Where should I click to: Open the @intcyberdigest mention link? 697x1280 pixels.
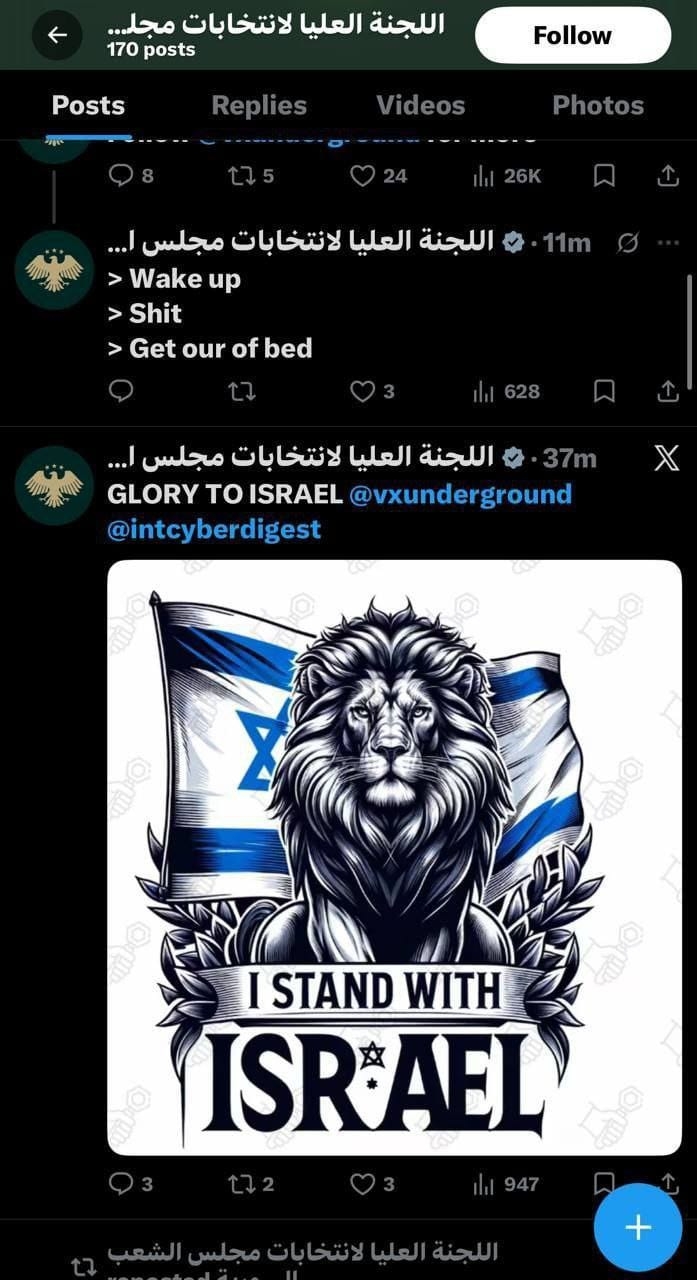coord(214,529)
